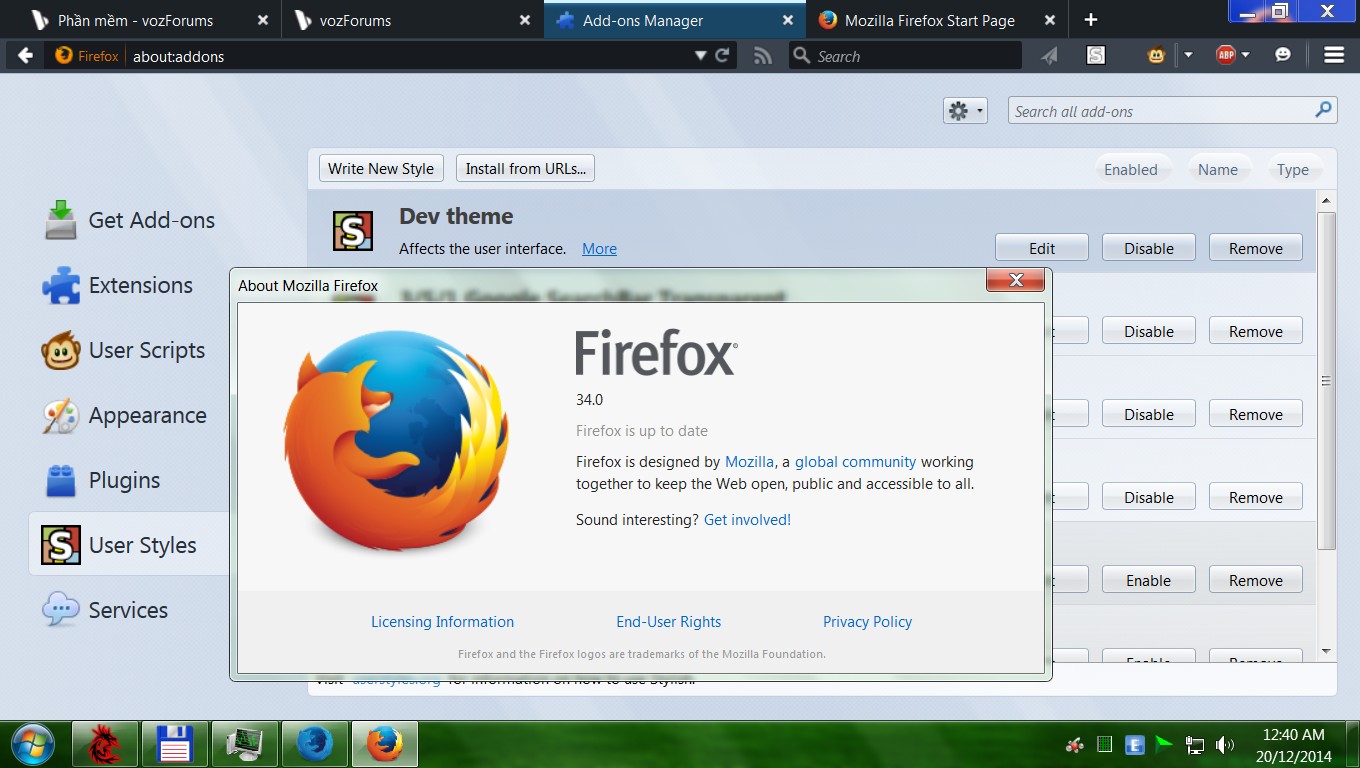Open the blue globe browser taskbar icon

(x=315, y=744)
